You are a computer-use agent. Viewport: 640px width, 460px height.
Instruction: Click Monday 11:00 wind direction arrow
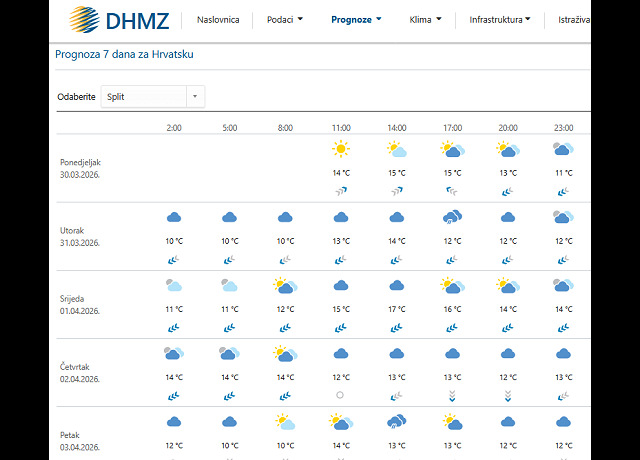341,189
